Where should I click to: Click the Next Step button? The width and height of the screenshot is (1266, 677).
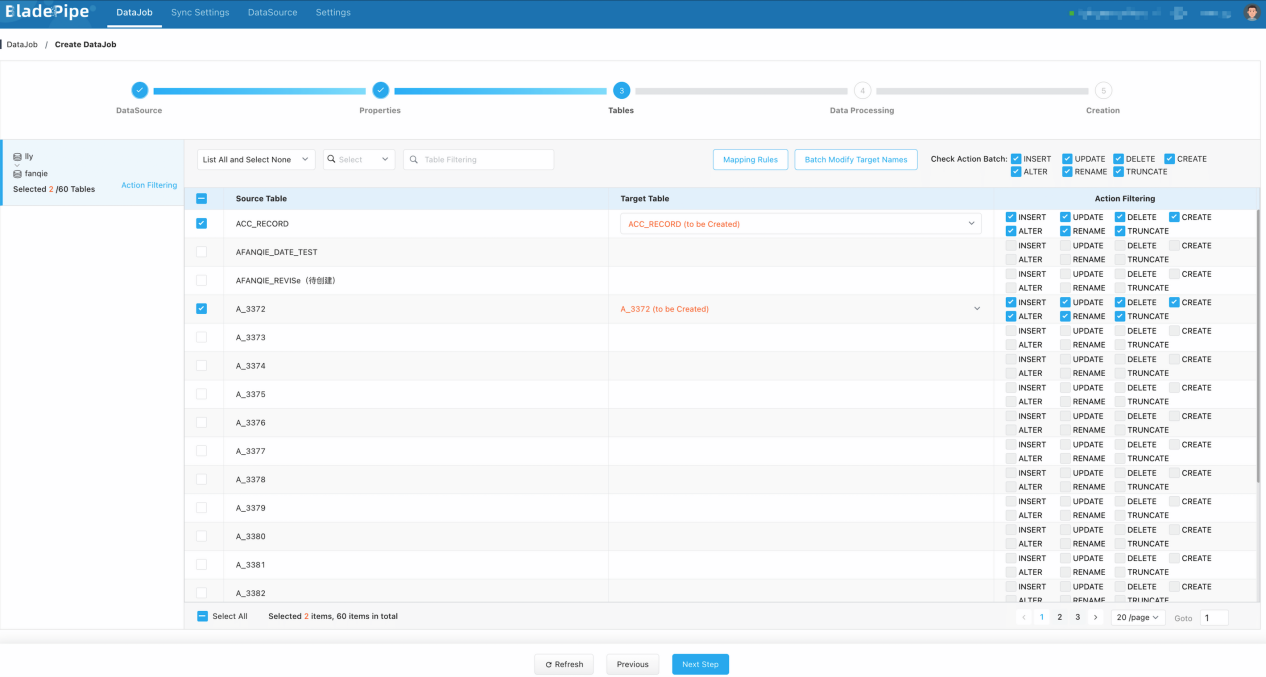[x=700, y=664]
